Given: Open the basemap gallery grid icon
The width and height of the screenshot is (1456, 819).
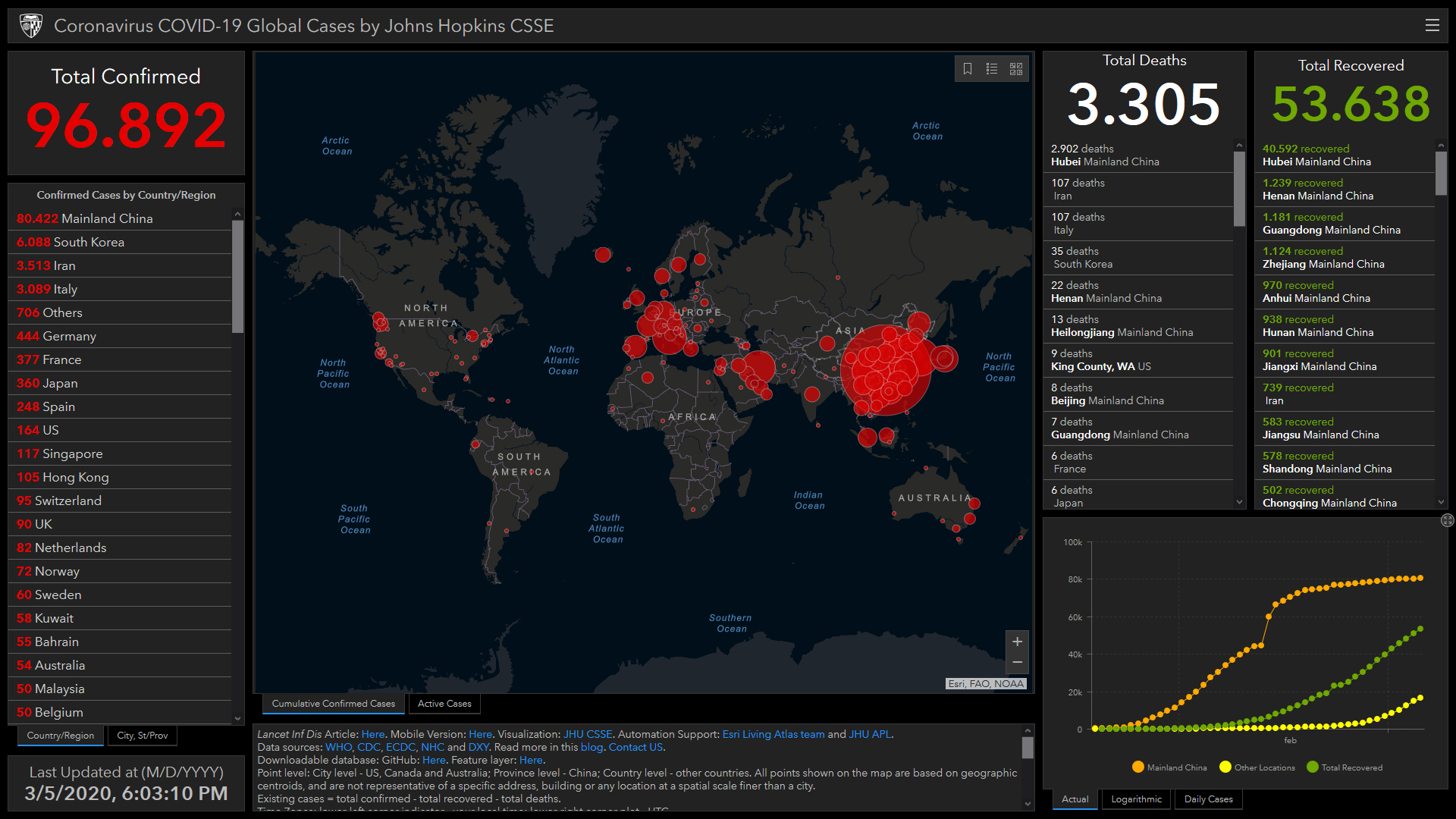Looking at the screenshot, I should click(x=1016, y=69).
